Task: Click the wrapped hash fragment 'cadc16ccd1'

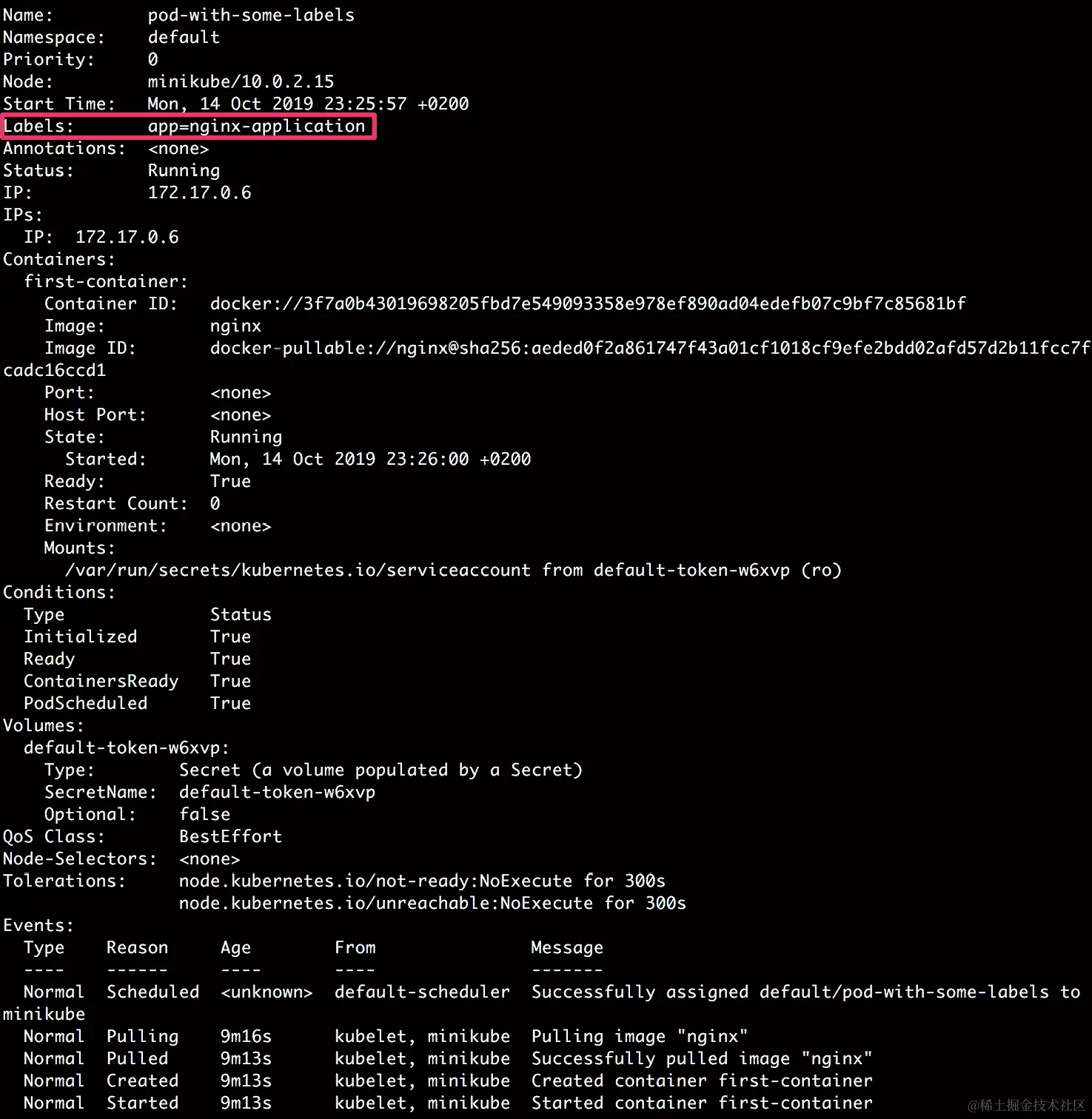Action: coord(55,370)
